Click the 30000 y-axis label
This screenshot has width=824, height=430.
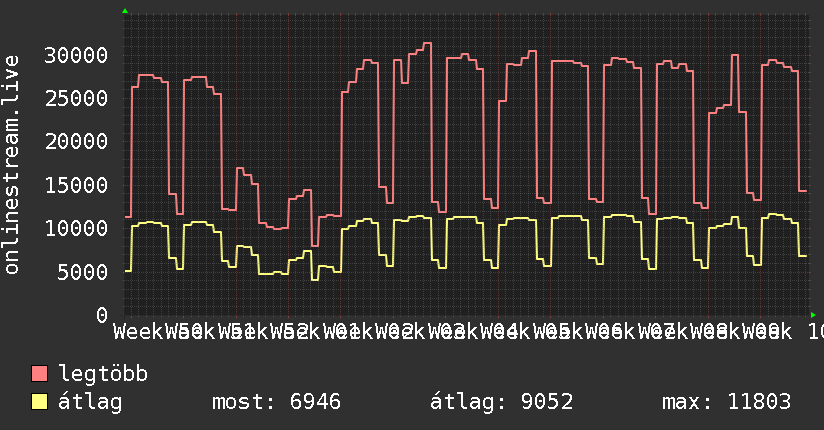(76, 55)
